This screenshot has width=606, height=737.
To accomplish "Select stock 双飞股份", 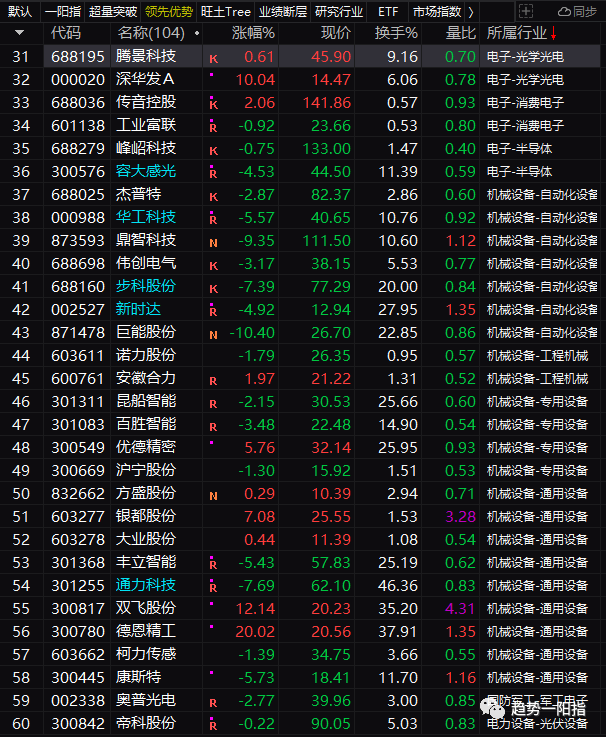I will click(146, 609).
